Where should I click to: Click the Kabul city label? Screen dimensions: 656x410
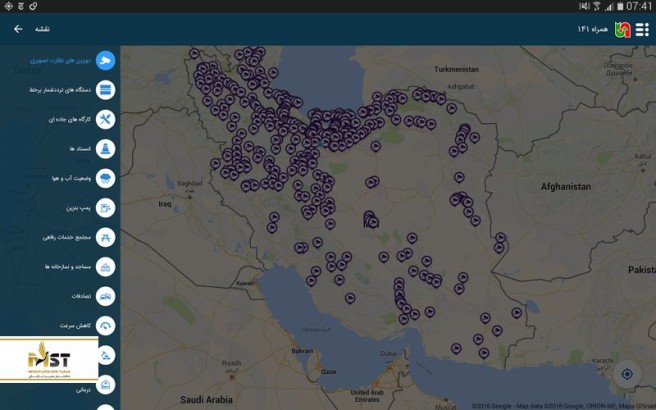click(643, 156)
